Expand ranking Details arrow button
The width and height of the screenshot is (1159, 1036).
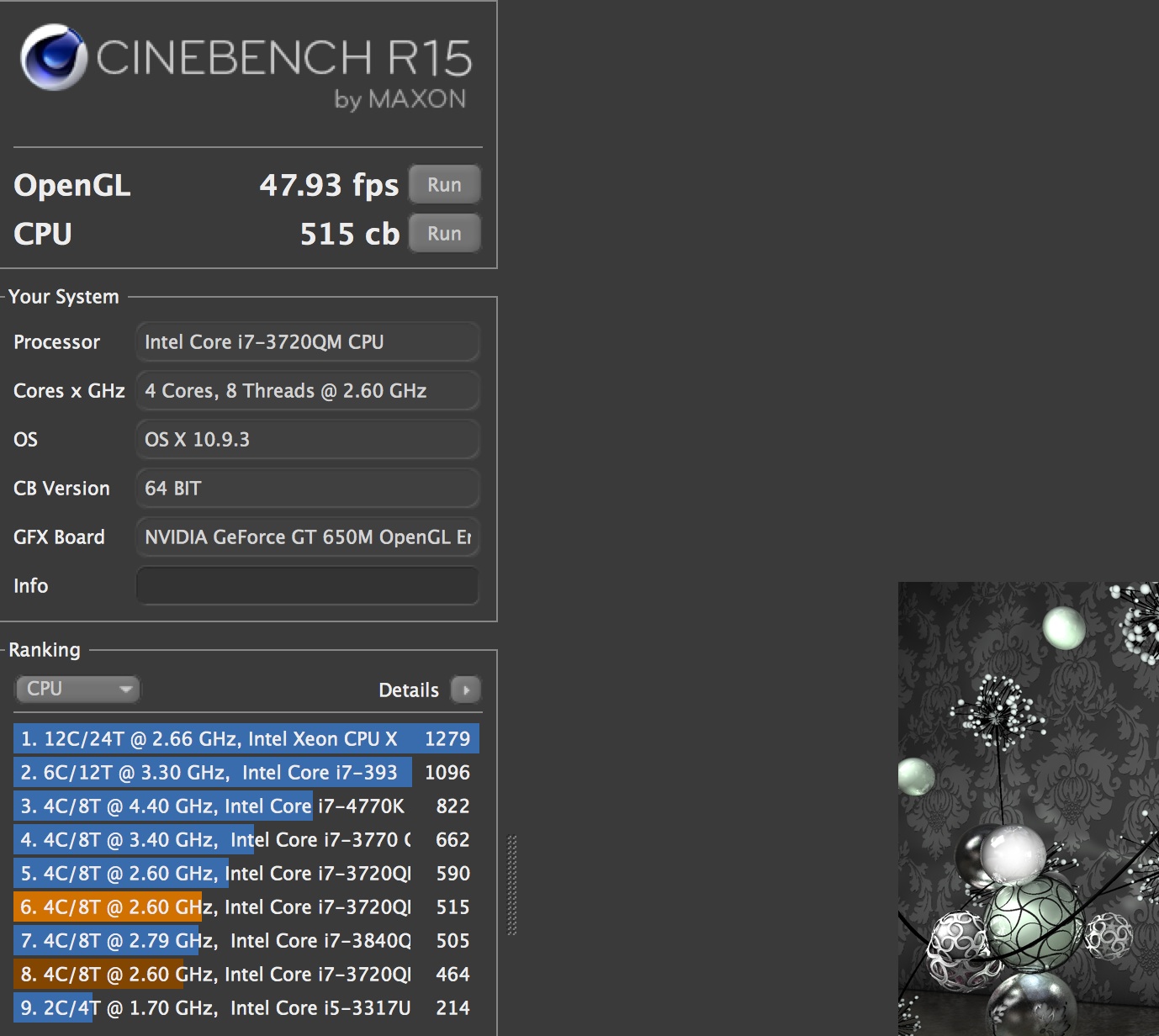point(466,690)
